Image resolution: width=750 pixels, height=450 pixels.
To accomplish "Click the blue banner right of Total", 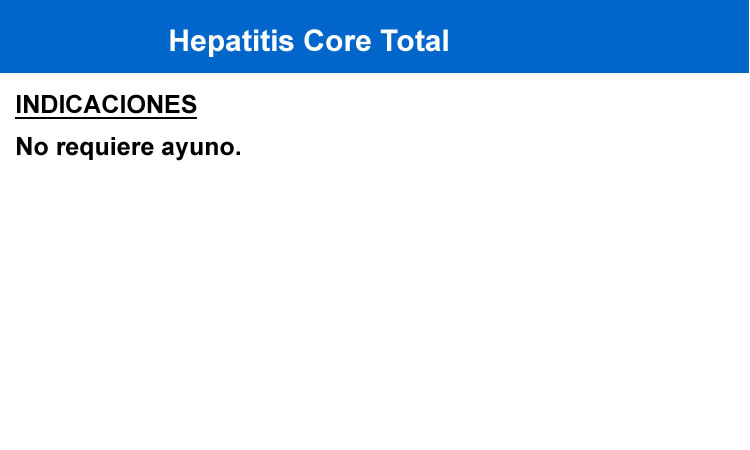I will [598, 38].
